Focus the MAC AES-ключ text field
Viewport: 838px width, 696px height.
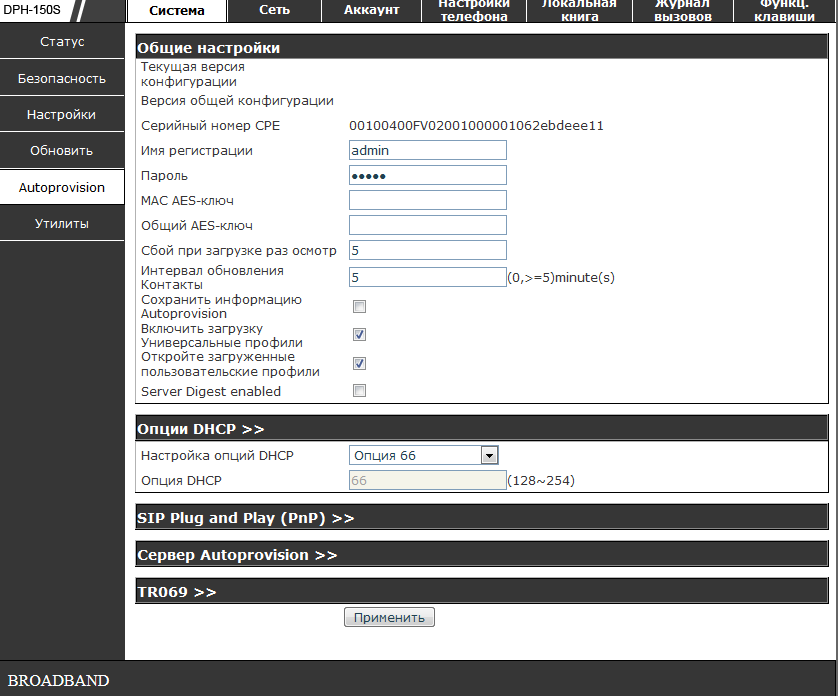427,200
